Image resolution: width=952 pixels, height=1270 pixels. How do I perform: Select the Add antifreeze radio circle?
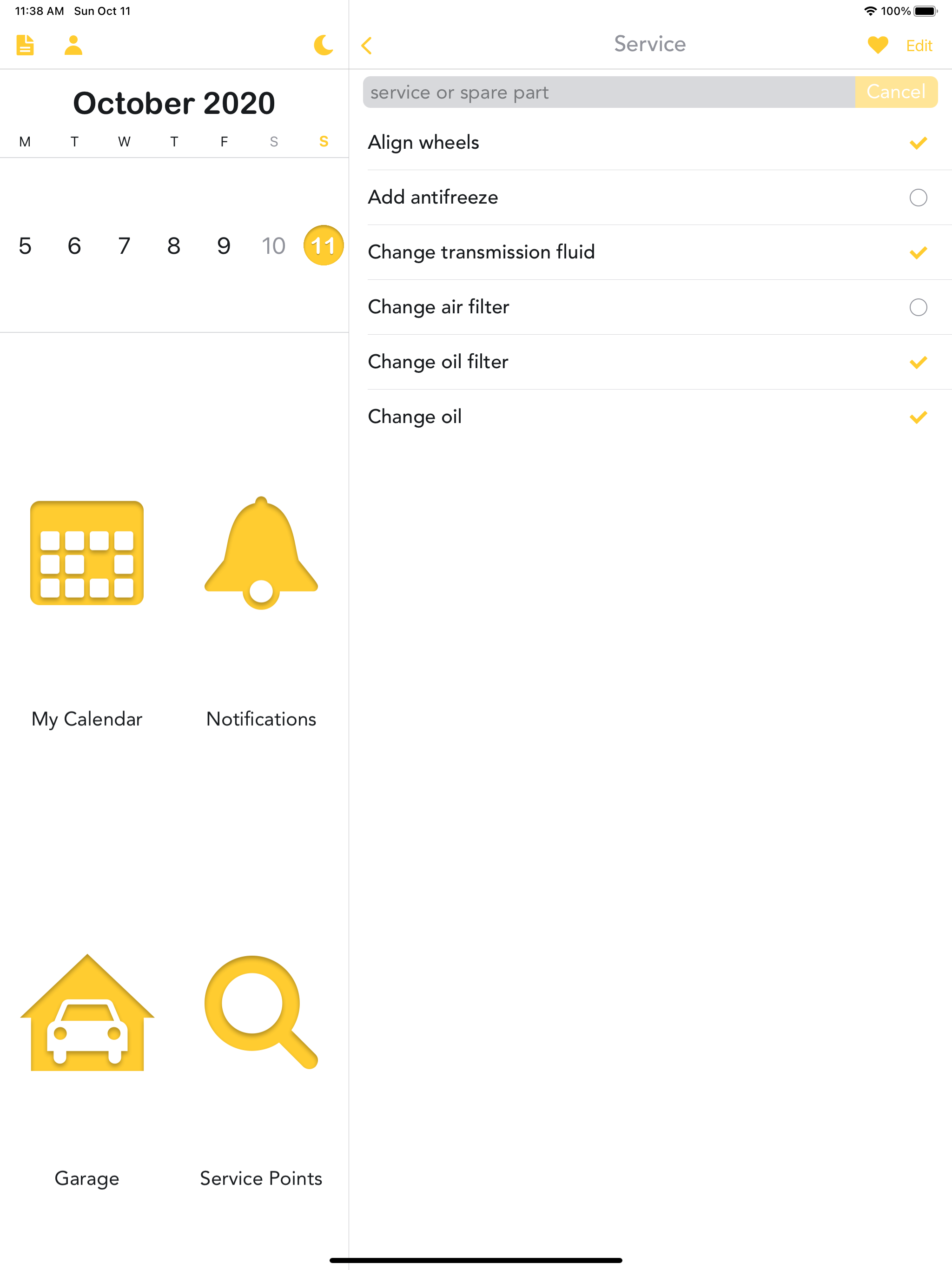918,198
